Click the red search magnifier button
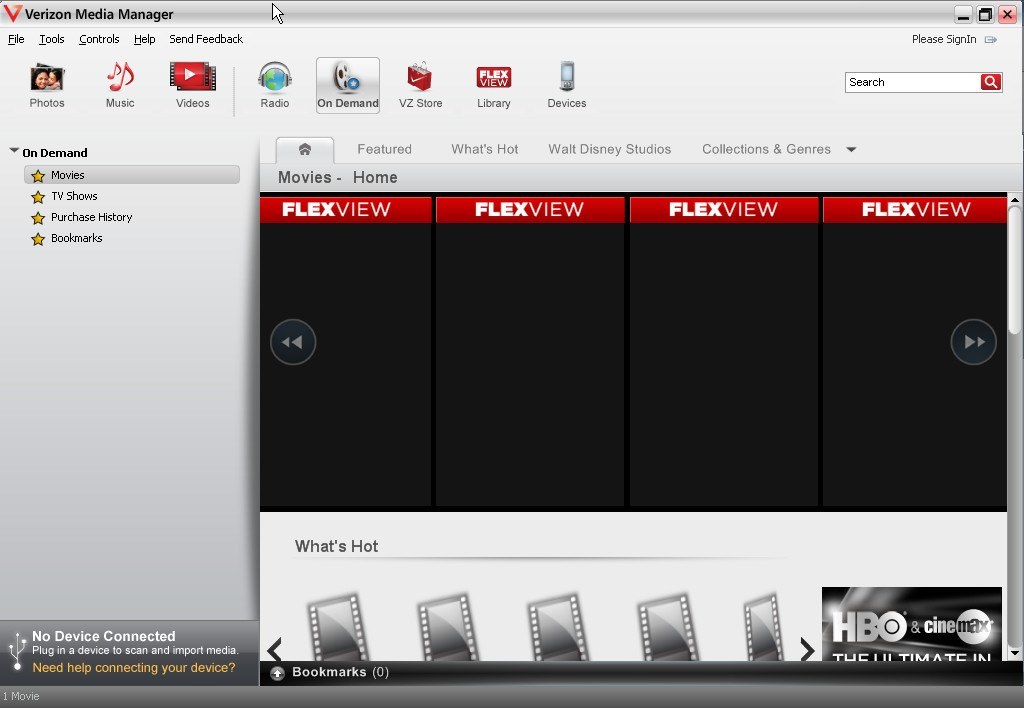Viewport: 1024px width, 708px height. (x=991, y=82)
